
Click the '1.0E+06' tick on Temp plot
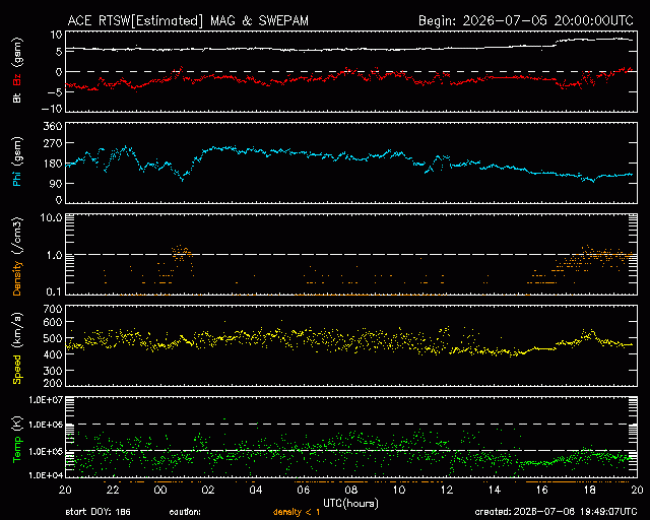[x=46, y=425]
